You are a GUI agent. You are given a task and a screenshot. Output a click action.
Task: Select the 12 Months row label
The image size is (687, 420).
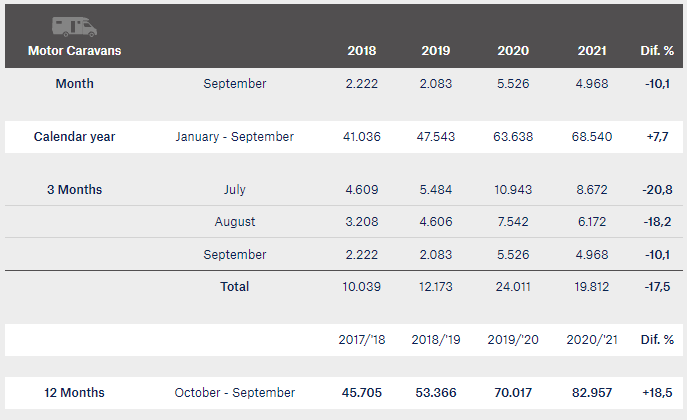[74, 392]
